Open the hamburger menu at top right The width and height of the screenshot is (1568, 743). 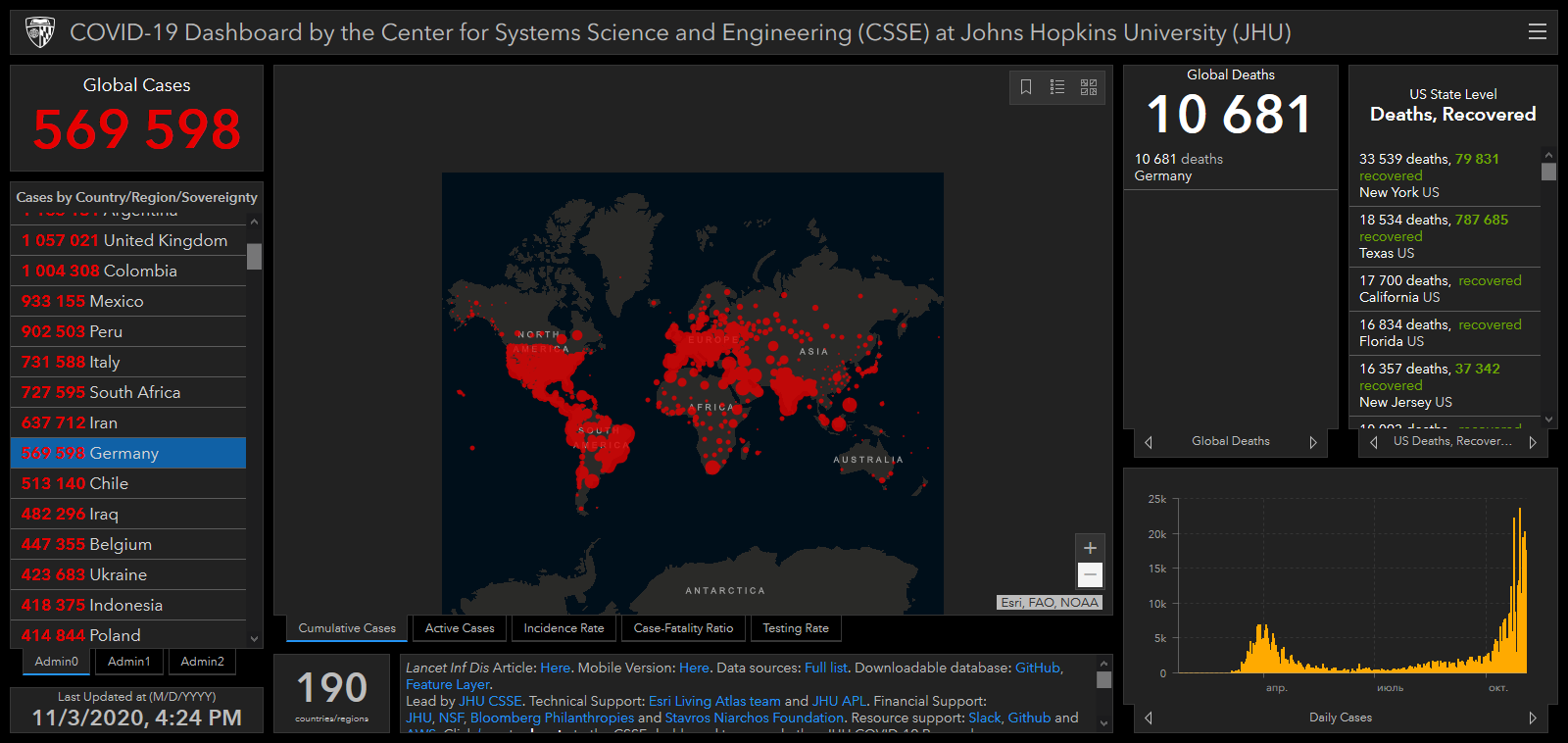(1537, 32)
